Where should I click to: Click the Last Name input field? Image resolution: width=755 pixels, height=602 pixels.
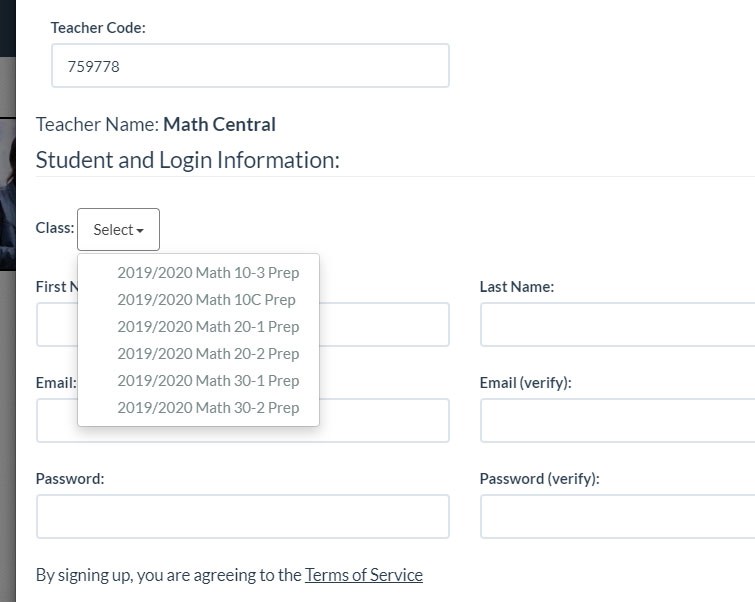pos(616,325)
